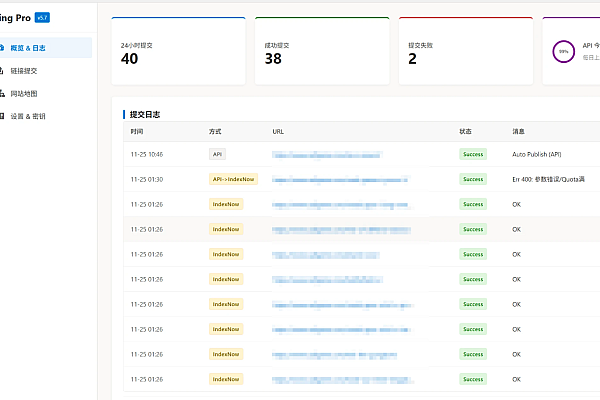Click the v5.7 version badge
The width and height of the screenshot is (600, 400).
pyautogui.click(x=41, y=17)
